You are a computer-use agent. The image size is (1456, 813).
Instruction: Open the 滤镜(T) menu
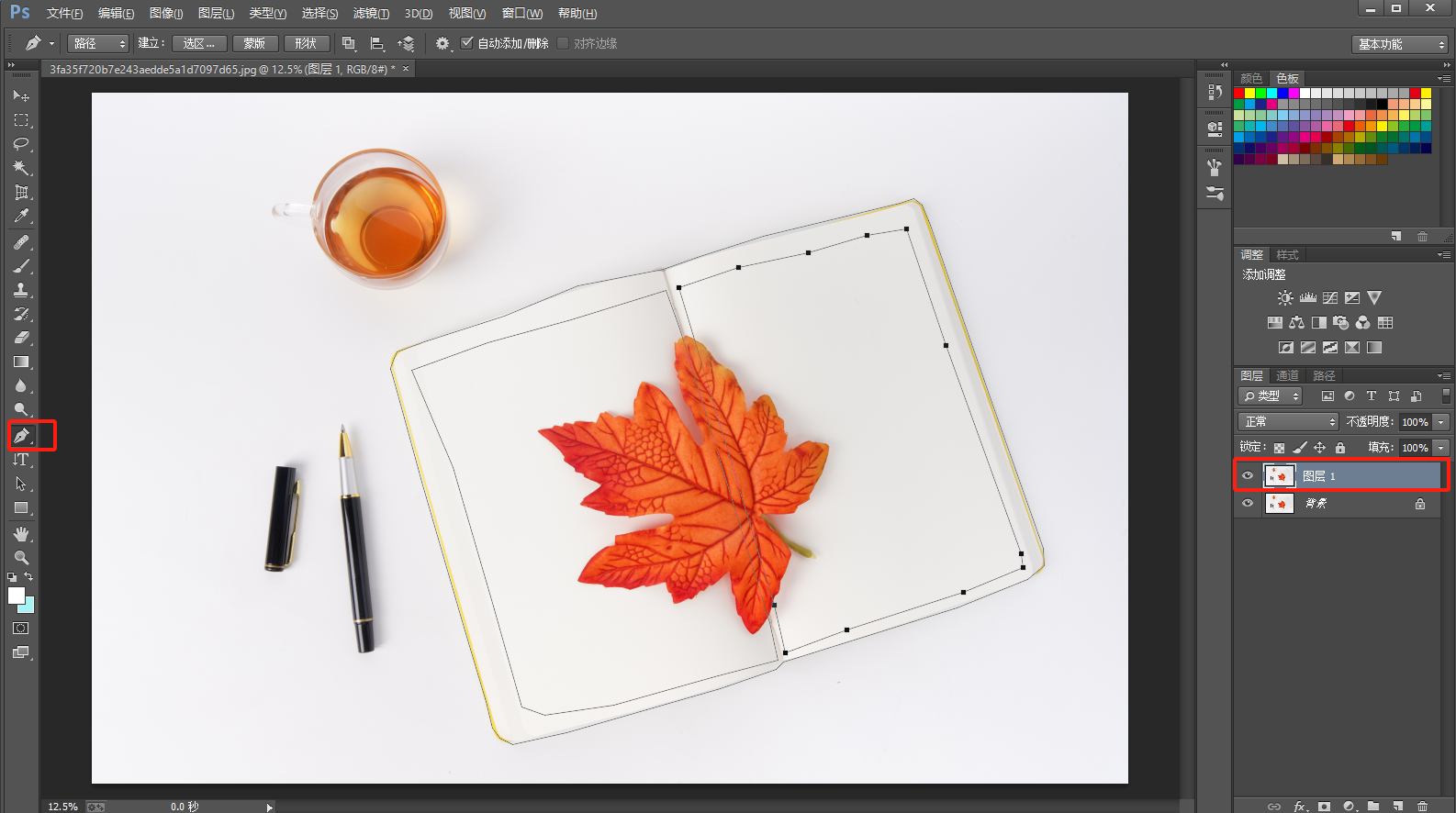click(x=371, y=14)
